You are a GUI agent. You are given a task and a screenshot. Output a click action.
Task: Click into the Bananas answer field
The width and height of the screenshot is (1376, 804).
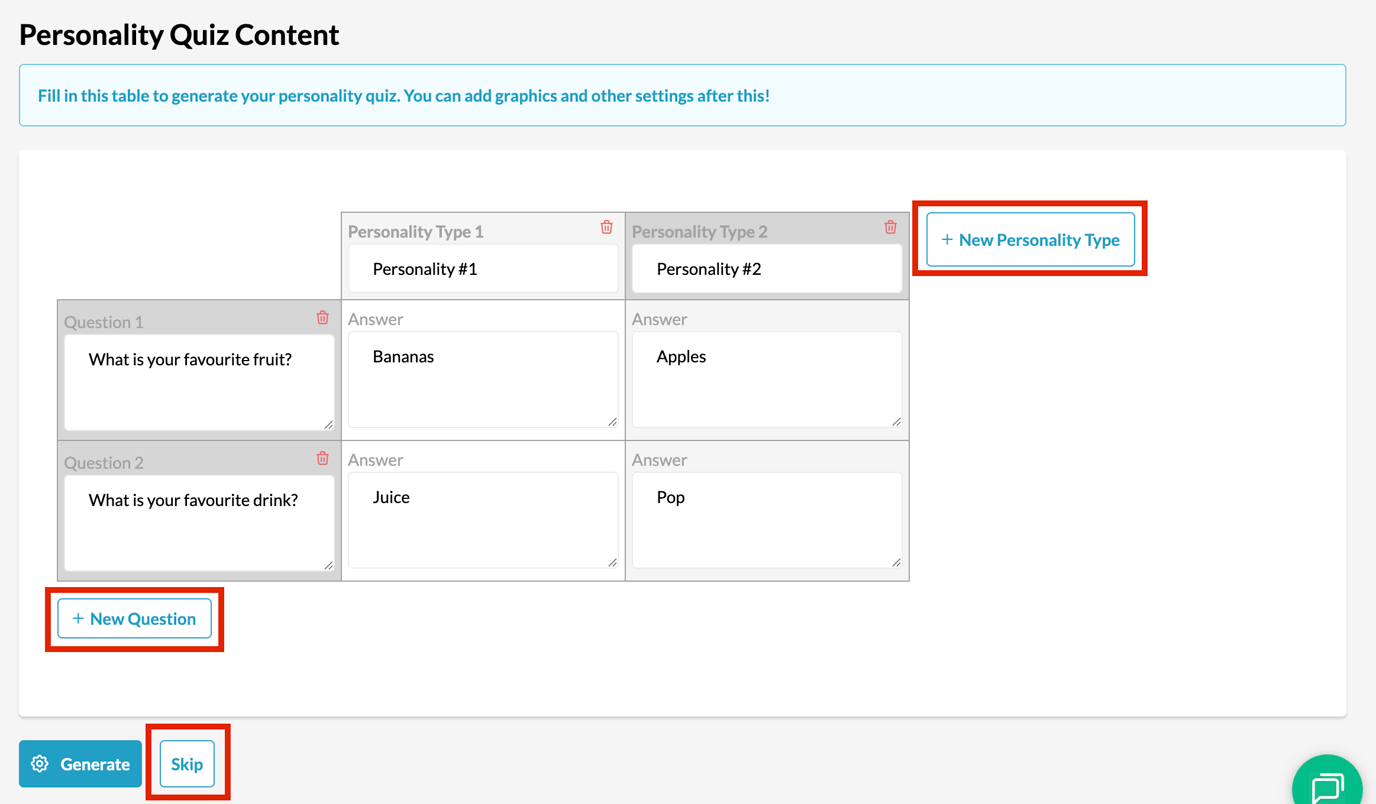pos(483,380)
